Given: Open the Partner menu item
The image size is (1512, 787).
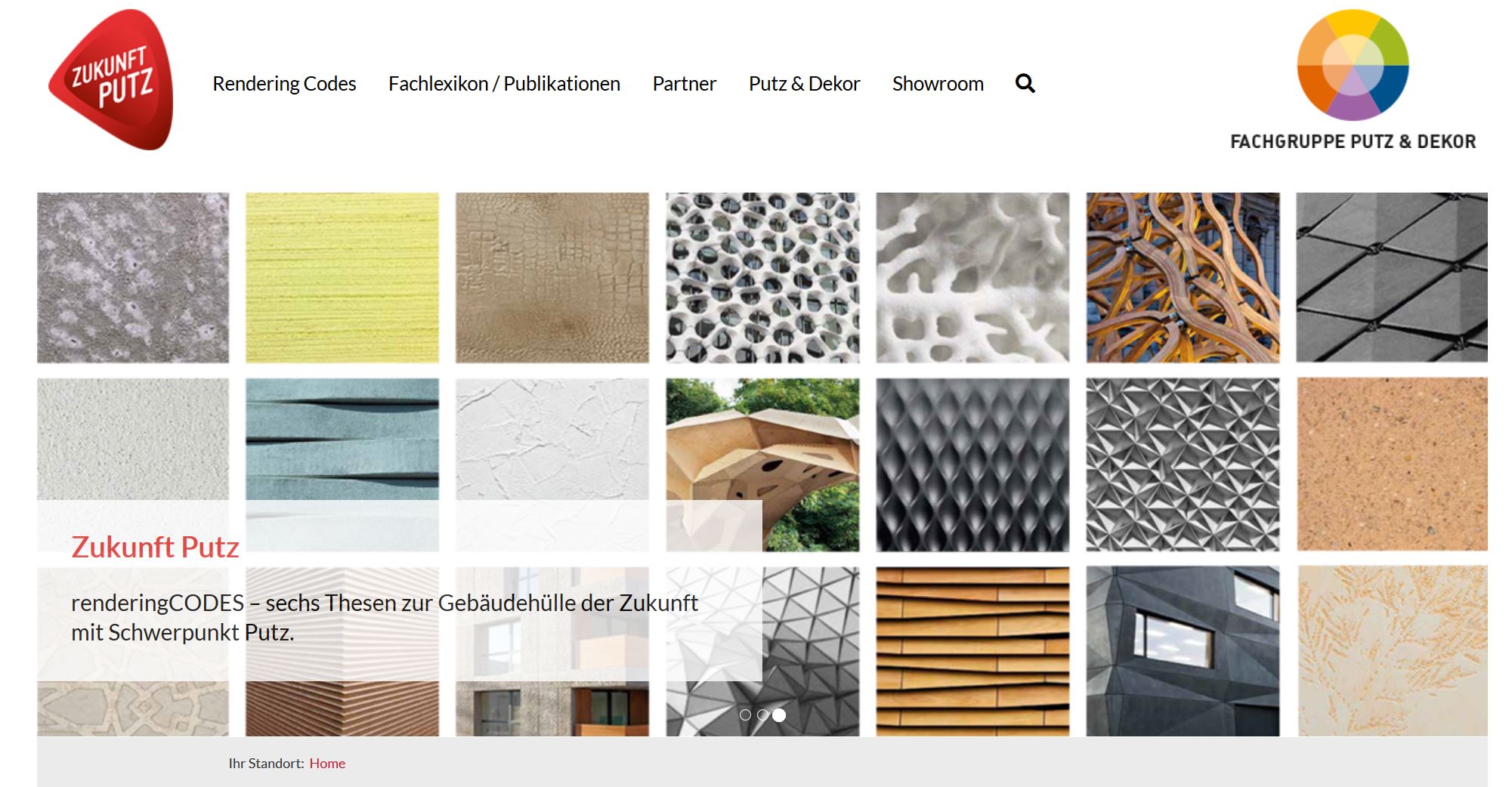Looking at the screenshot, I should [x=684, y=83].
